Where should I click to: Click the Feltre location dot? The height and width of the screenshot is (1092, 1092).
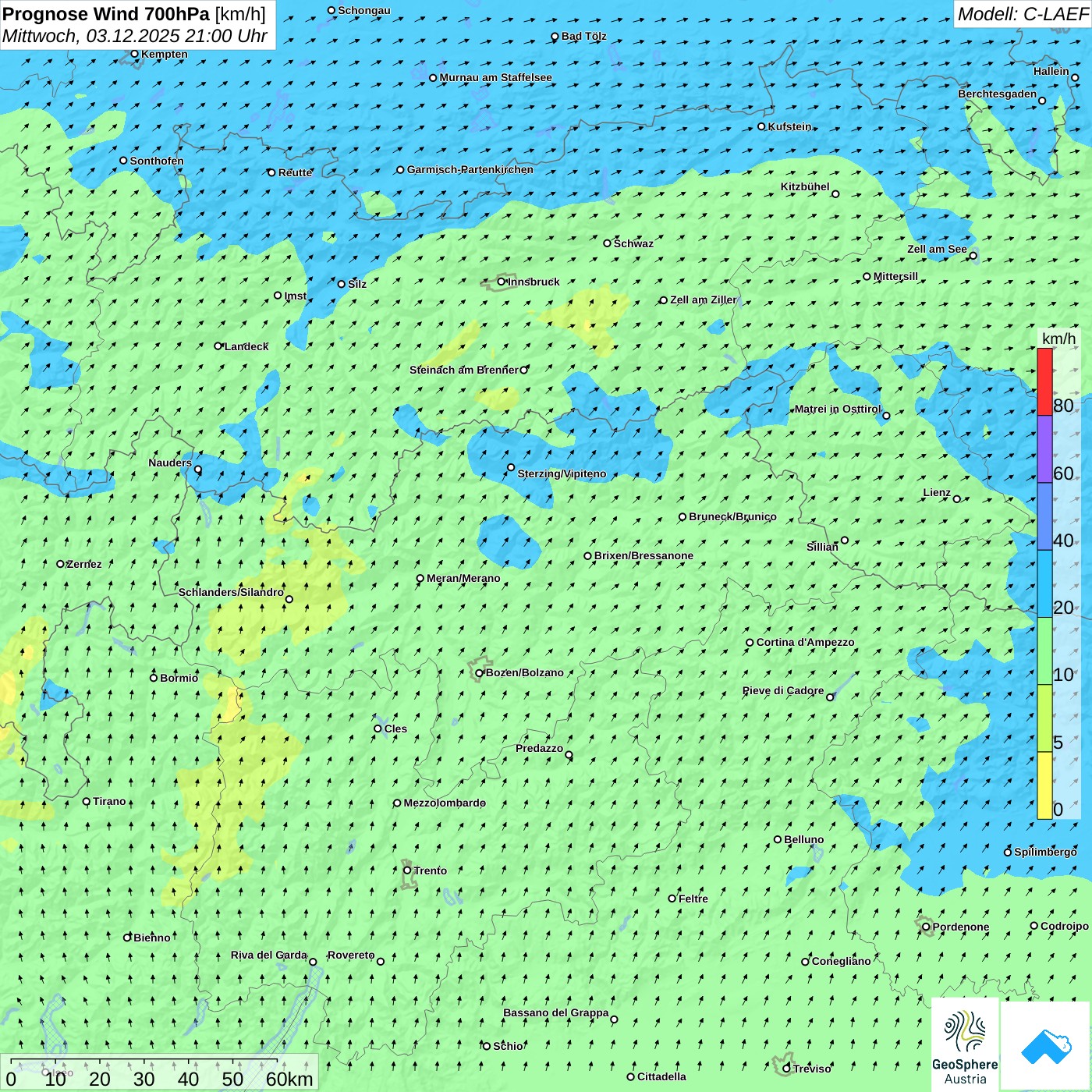coord(672,898)
